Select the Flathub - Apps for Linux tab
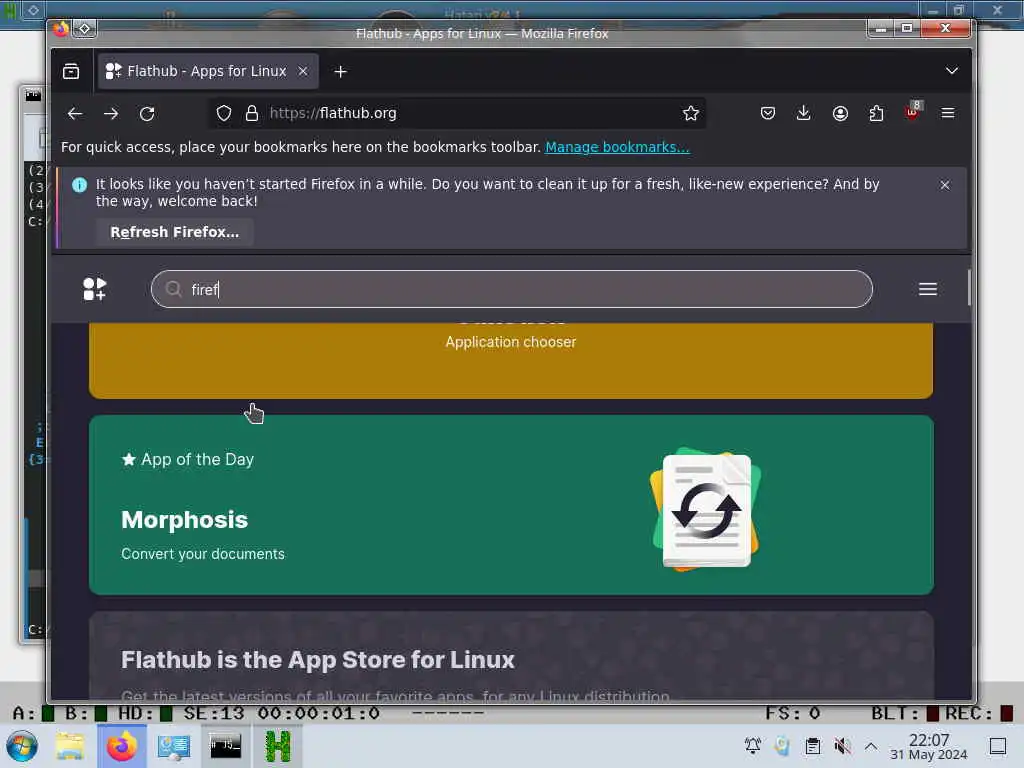This screenshot has width=1024, height=768. (x=208, y=71)
